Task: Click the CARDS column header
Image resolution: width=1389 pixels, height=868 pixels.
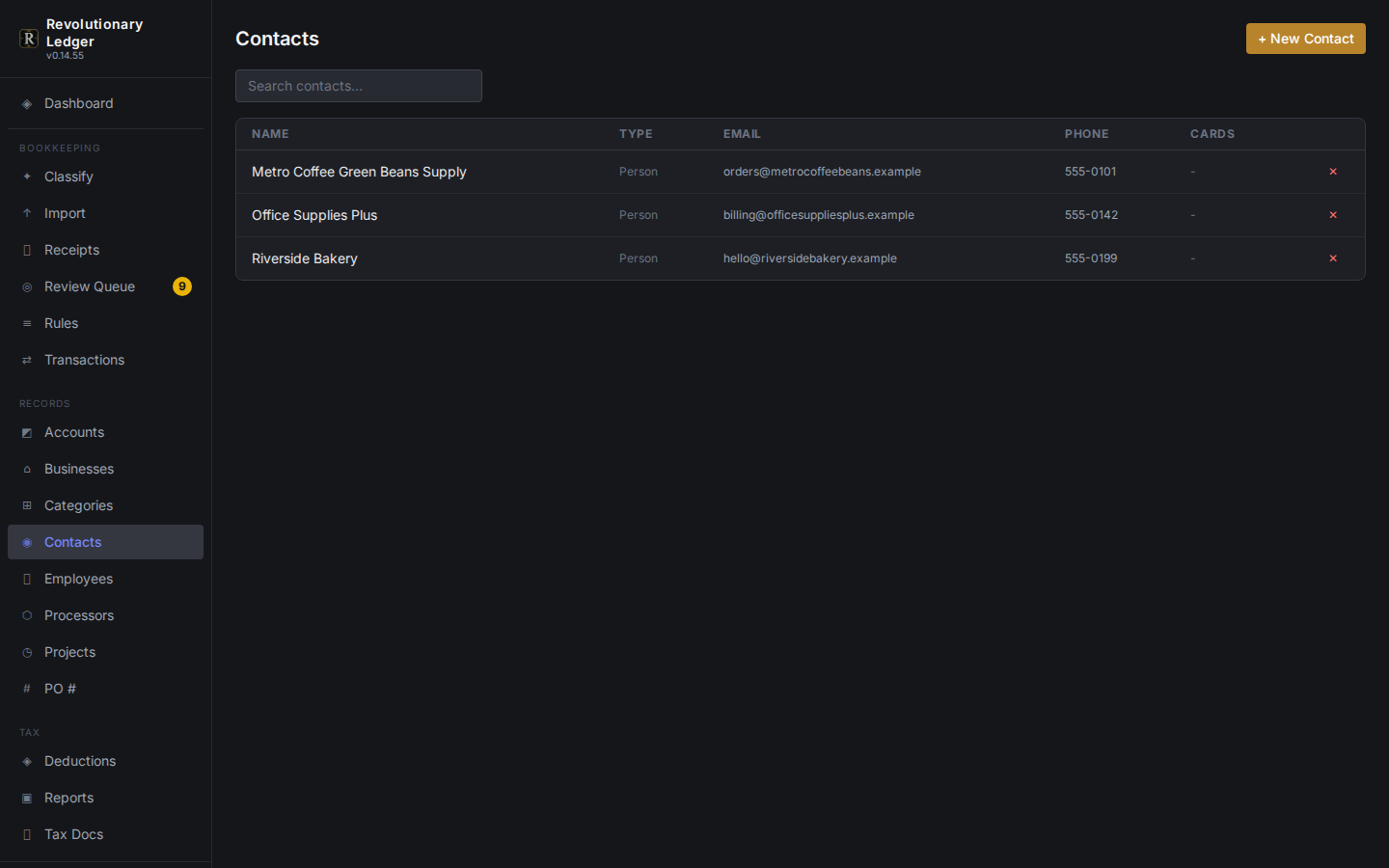Action: [1212, 134]
